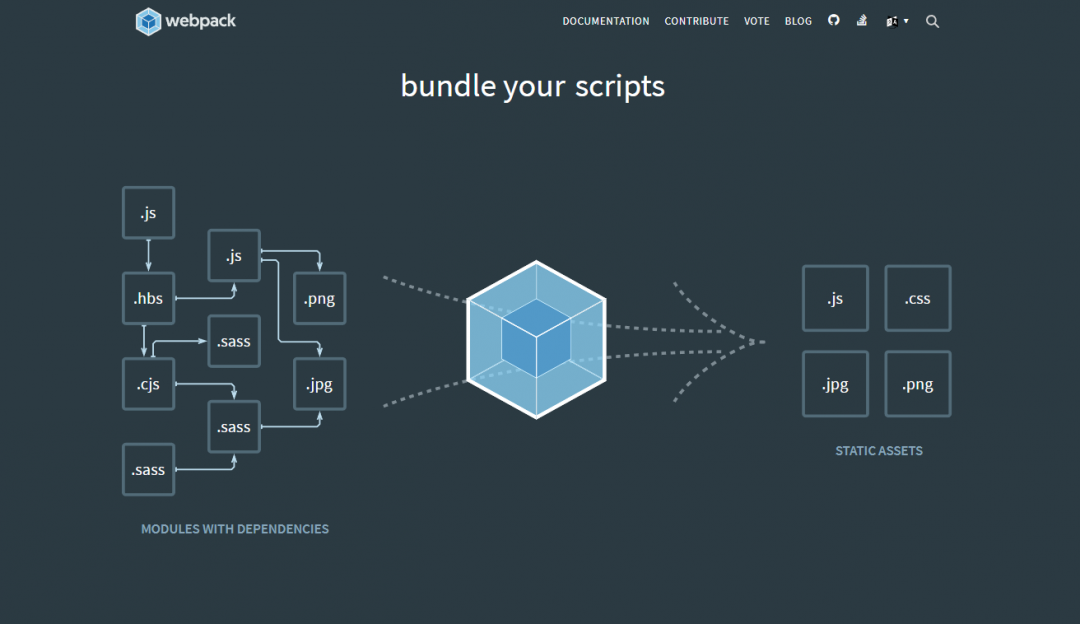This screenshot has height=624, width=1080.
Task: Click the .hbs module box
Action: point(148,297)
